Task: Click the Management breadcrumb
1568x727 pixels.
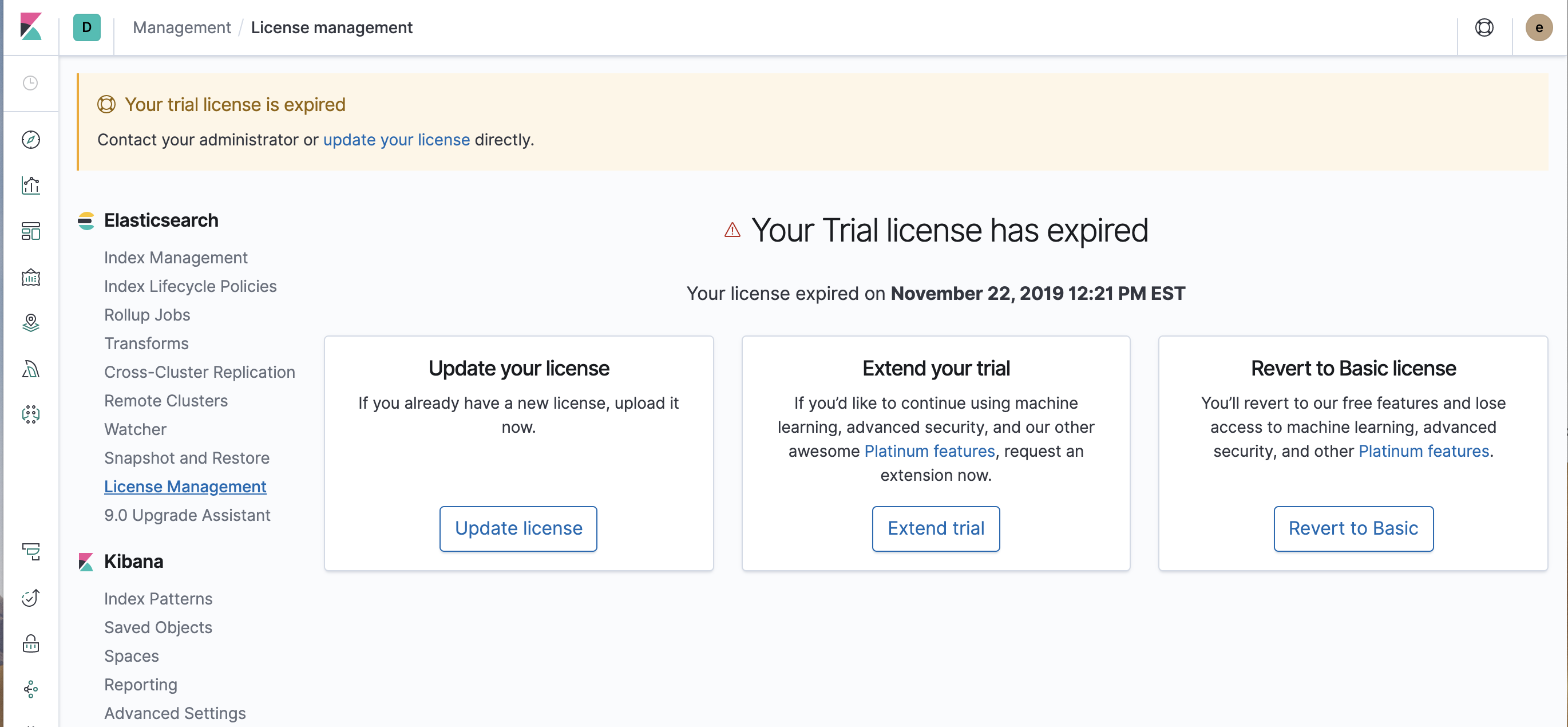Action: tap(181, 27)
